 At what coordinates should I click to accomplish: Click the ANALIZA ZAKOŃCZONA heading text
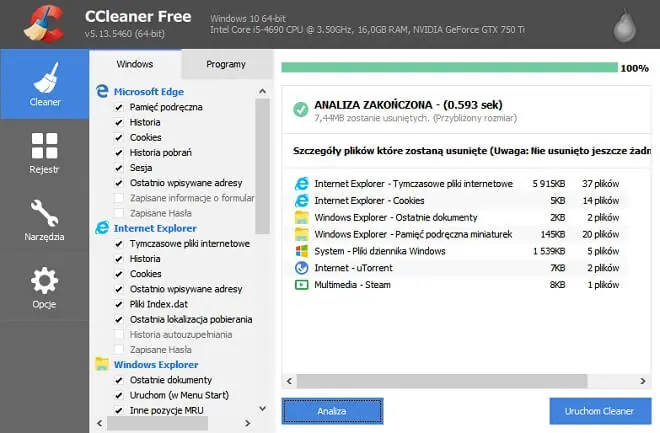pyautogui.click(x=408, y=105)
